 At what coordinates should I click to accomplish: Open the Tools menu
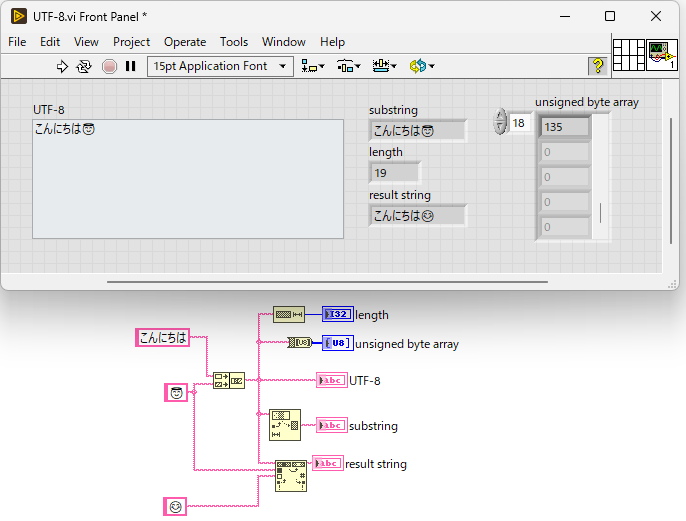(x=234, y=42)
